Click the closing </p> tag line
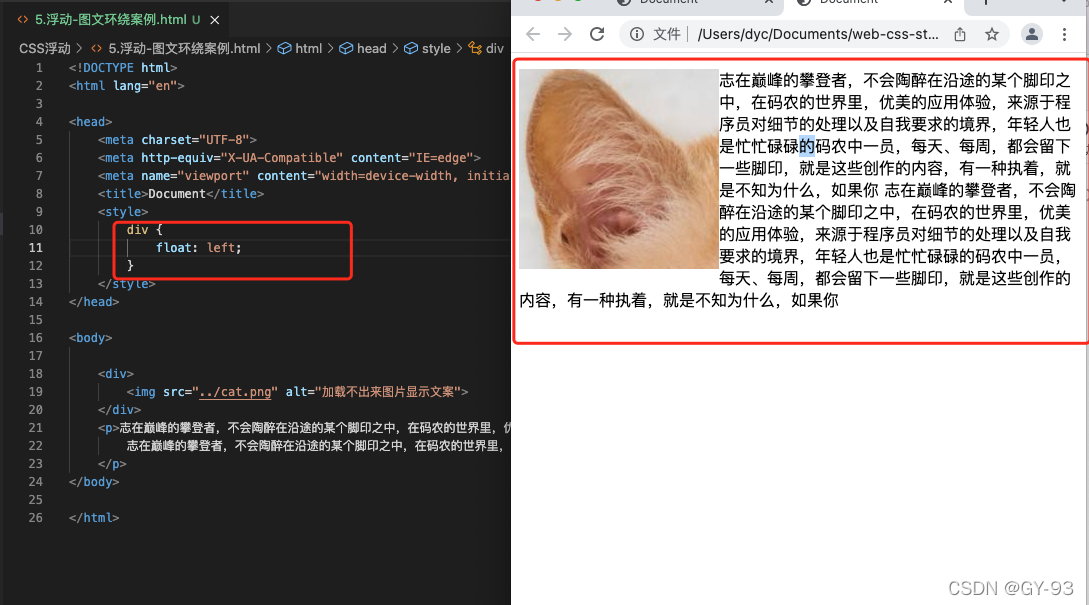This screenshot has width=1089, height=605. coord(112,464)
